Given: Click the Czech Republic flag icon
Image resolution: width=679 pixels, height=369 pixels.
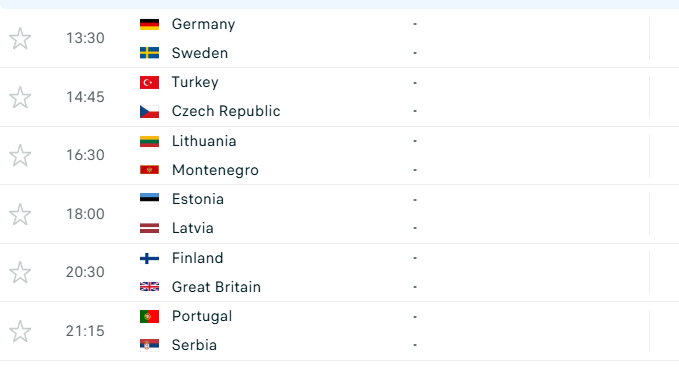Looking at the screenshot, I should click(x=149, y=111).
